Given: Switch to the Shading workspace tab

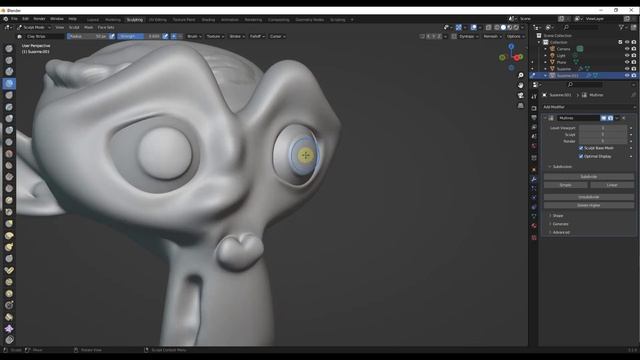Looking at the screenshot, I should 208,20.
